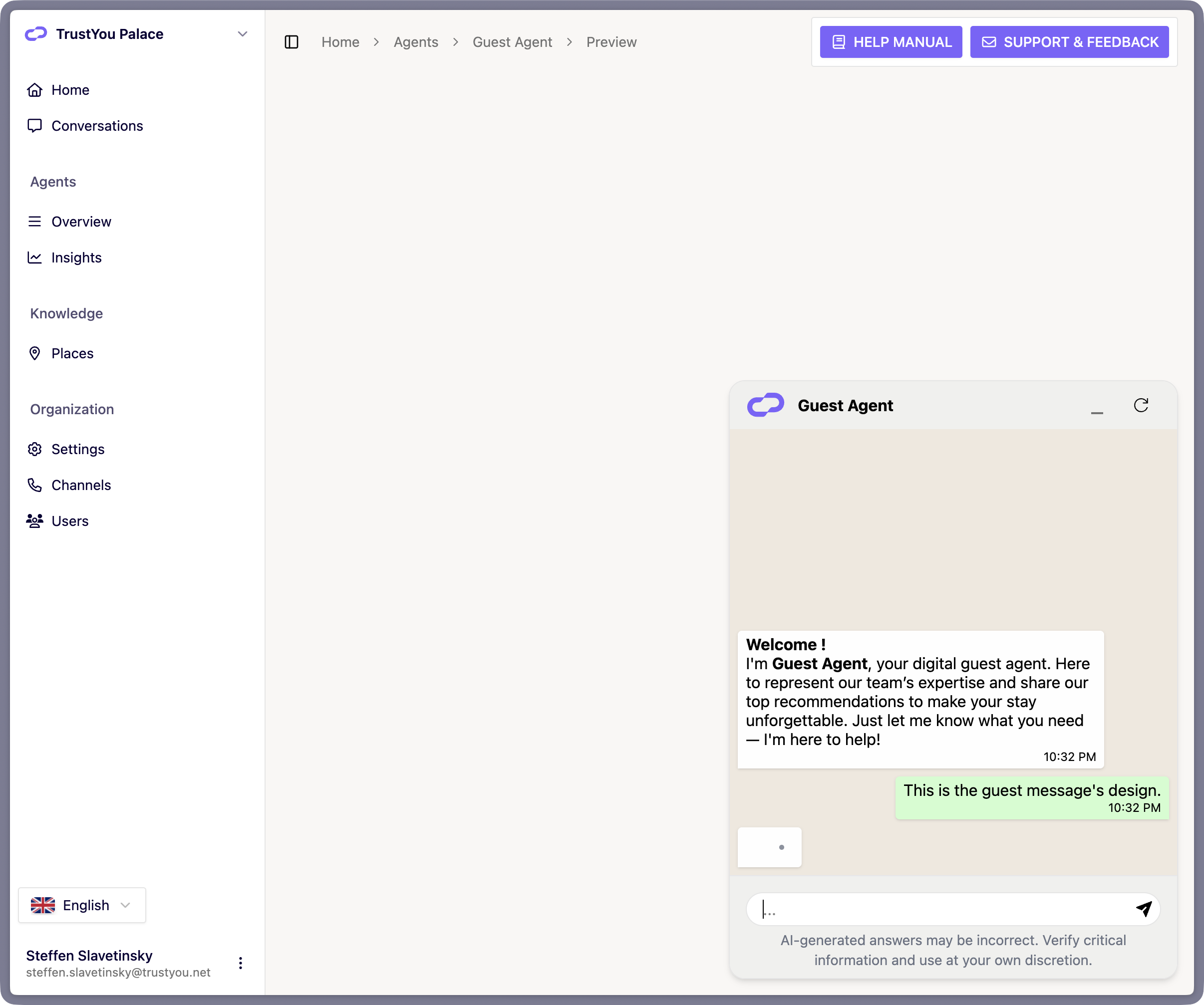1204x1005 pixels.
Task: Open user options three-dot menu
Action: [x=240, y=963]
